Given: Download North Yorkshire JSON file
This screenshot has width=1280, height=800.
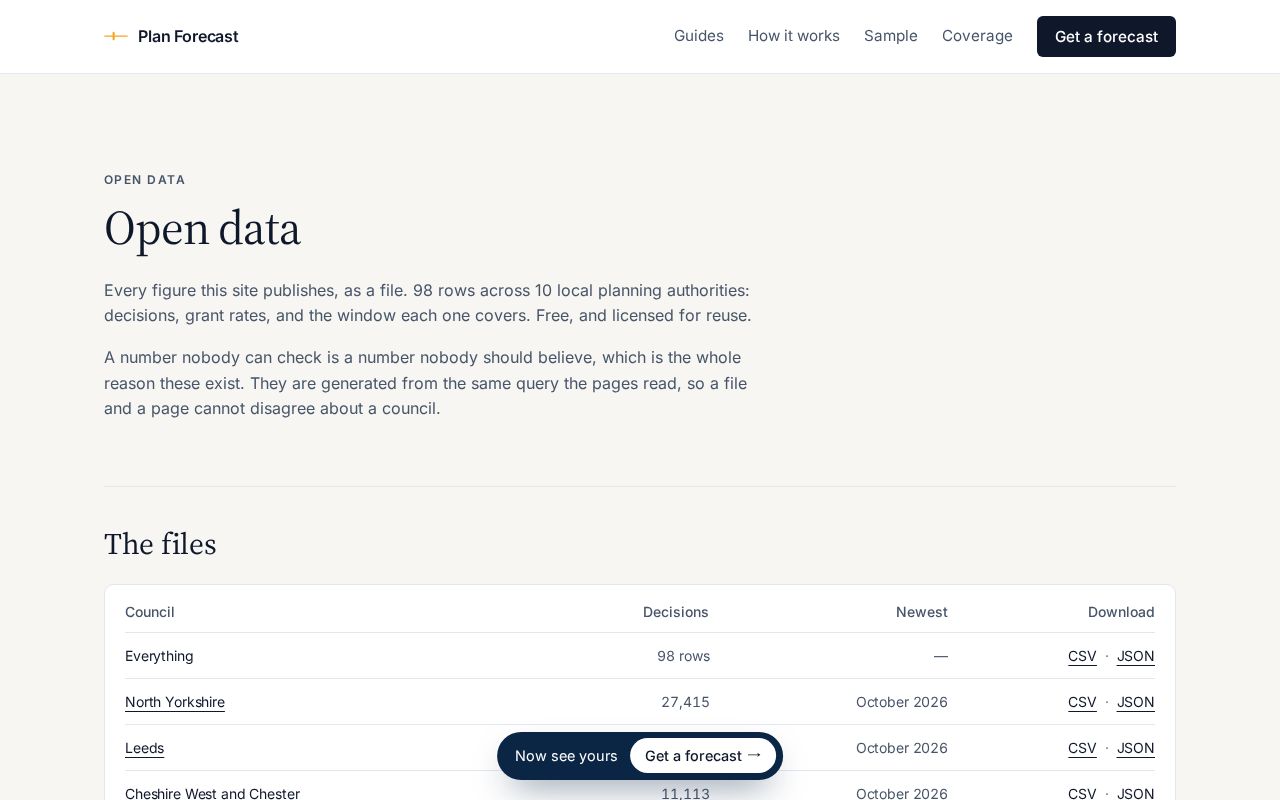Looking at the screenshot, I should pyautogui.click(x=1136, y=702).
